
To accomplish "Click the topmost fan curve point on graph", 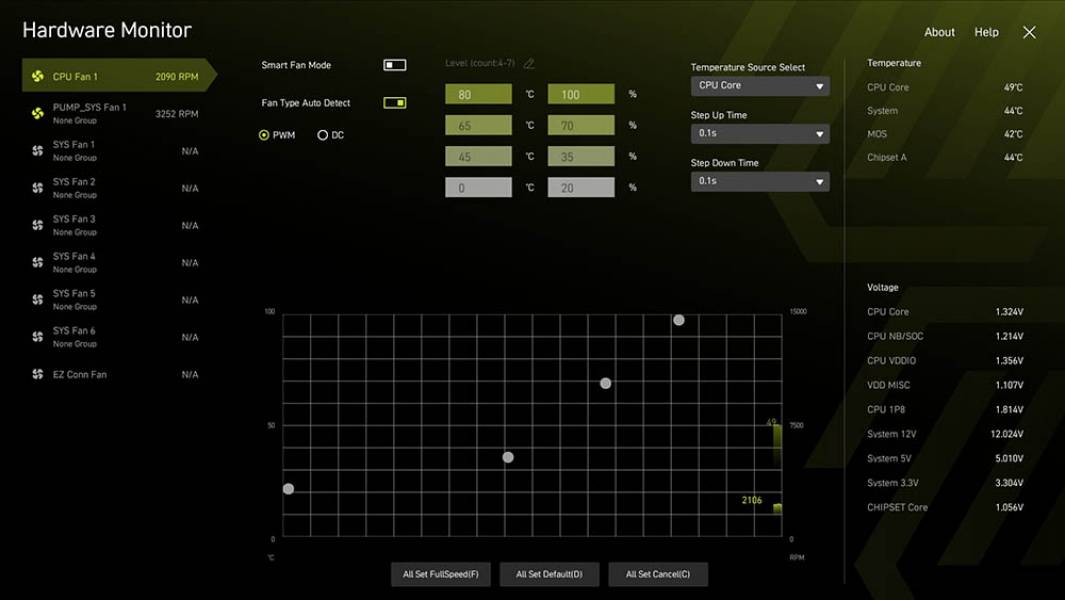I will (679, 320).
